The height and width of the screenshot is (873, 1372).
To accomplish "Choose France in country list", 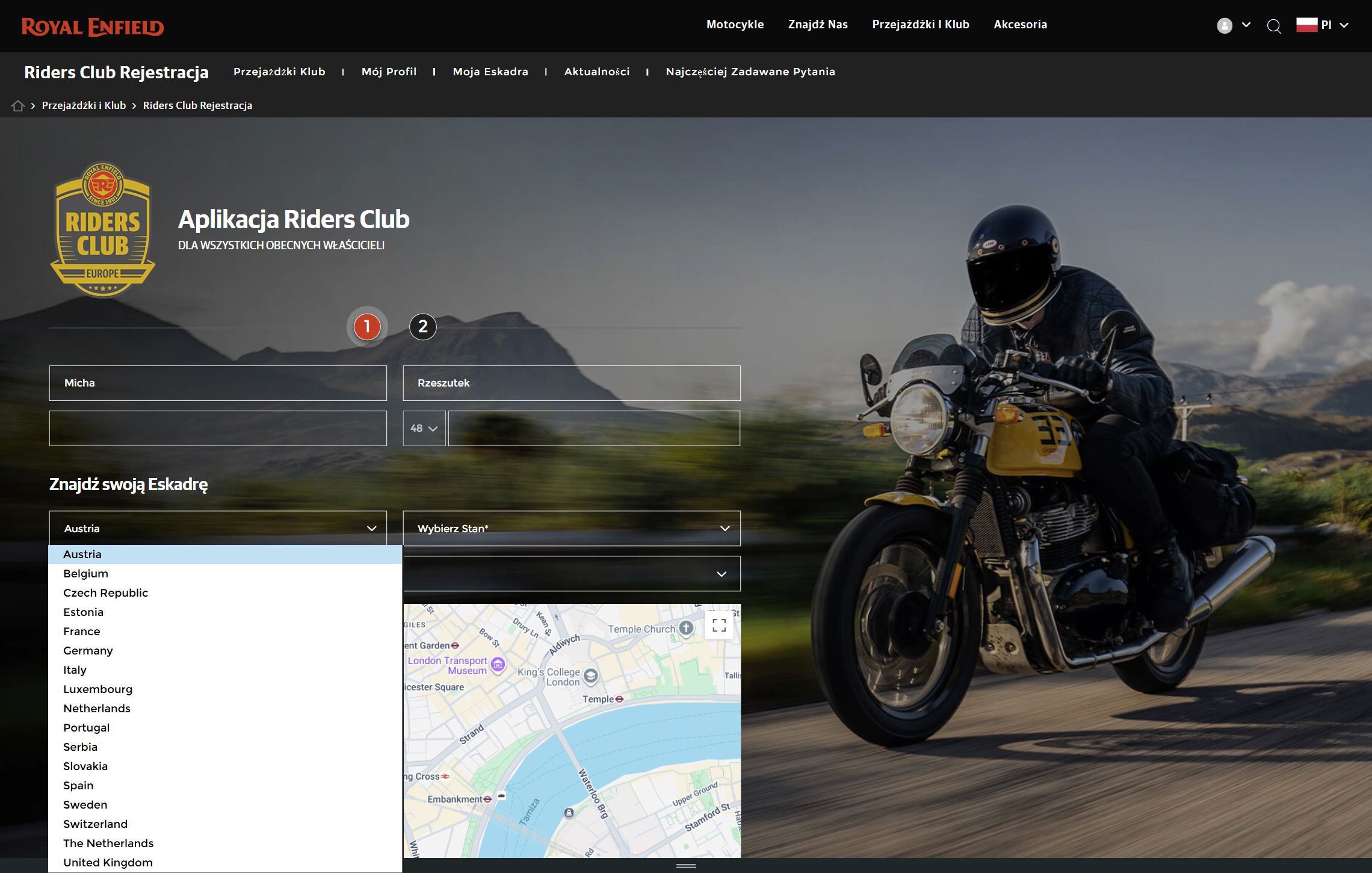I will click(x=225, y=632).
